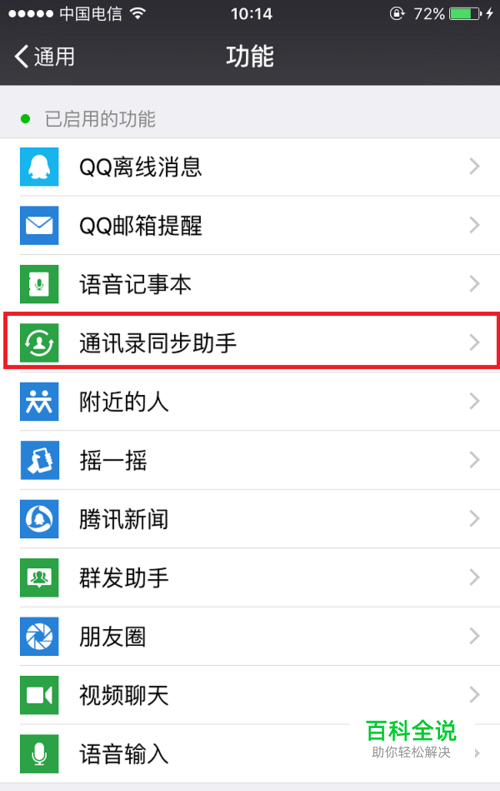The height and width of the screenshot is (791, 500).
Task: Tap the 群发助手 group icon
Action: [39, 578]
